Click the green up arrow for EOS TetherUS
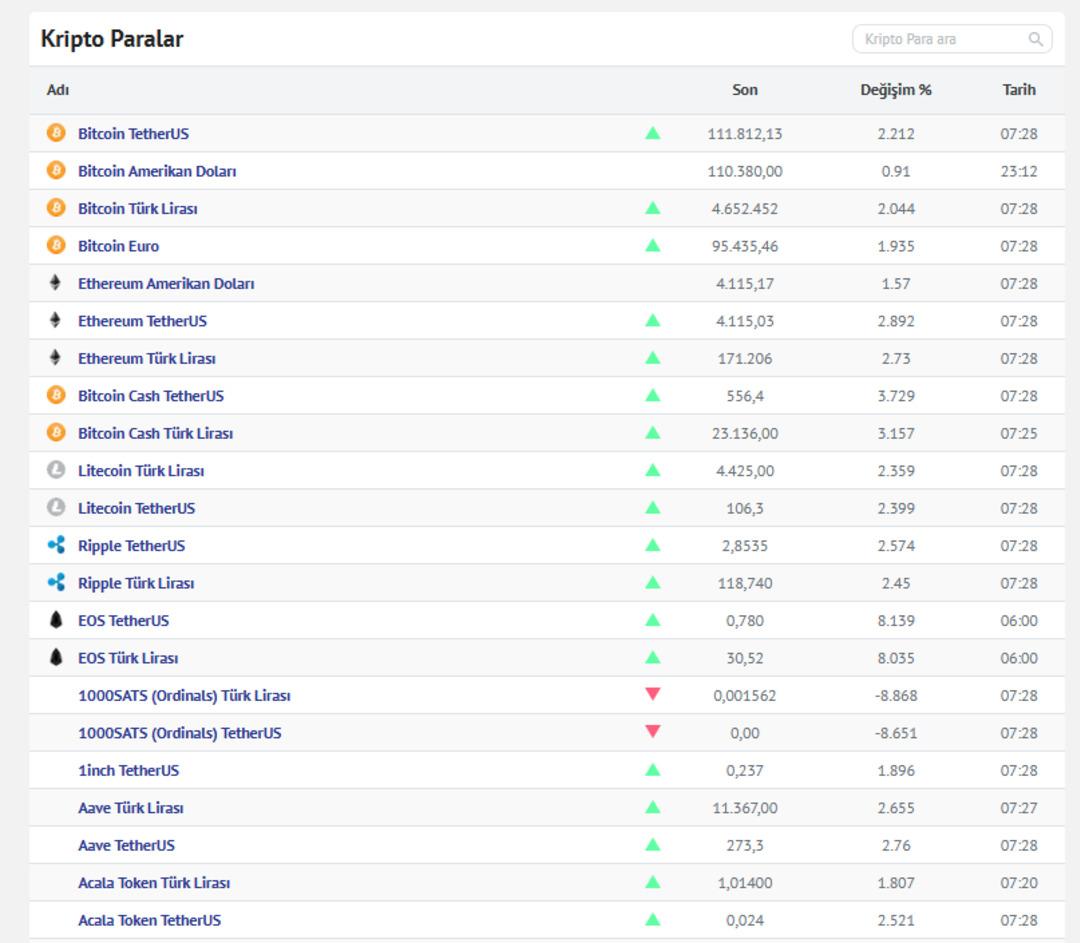Screen dimensions: 1080x943 [x=652, y=620]
